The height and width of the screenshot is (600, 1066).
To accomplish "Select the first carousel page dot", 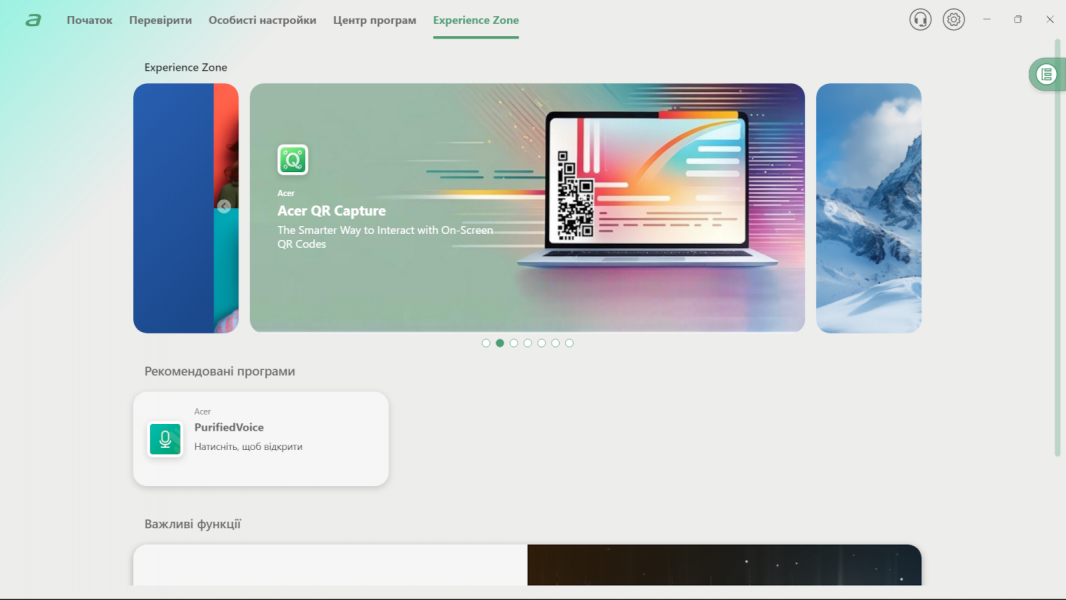I will pyautogui.click(x=486, y=343).
